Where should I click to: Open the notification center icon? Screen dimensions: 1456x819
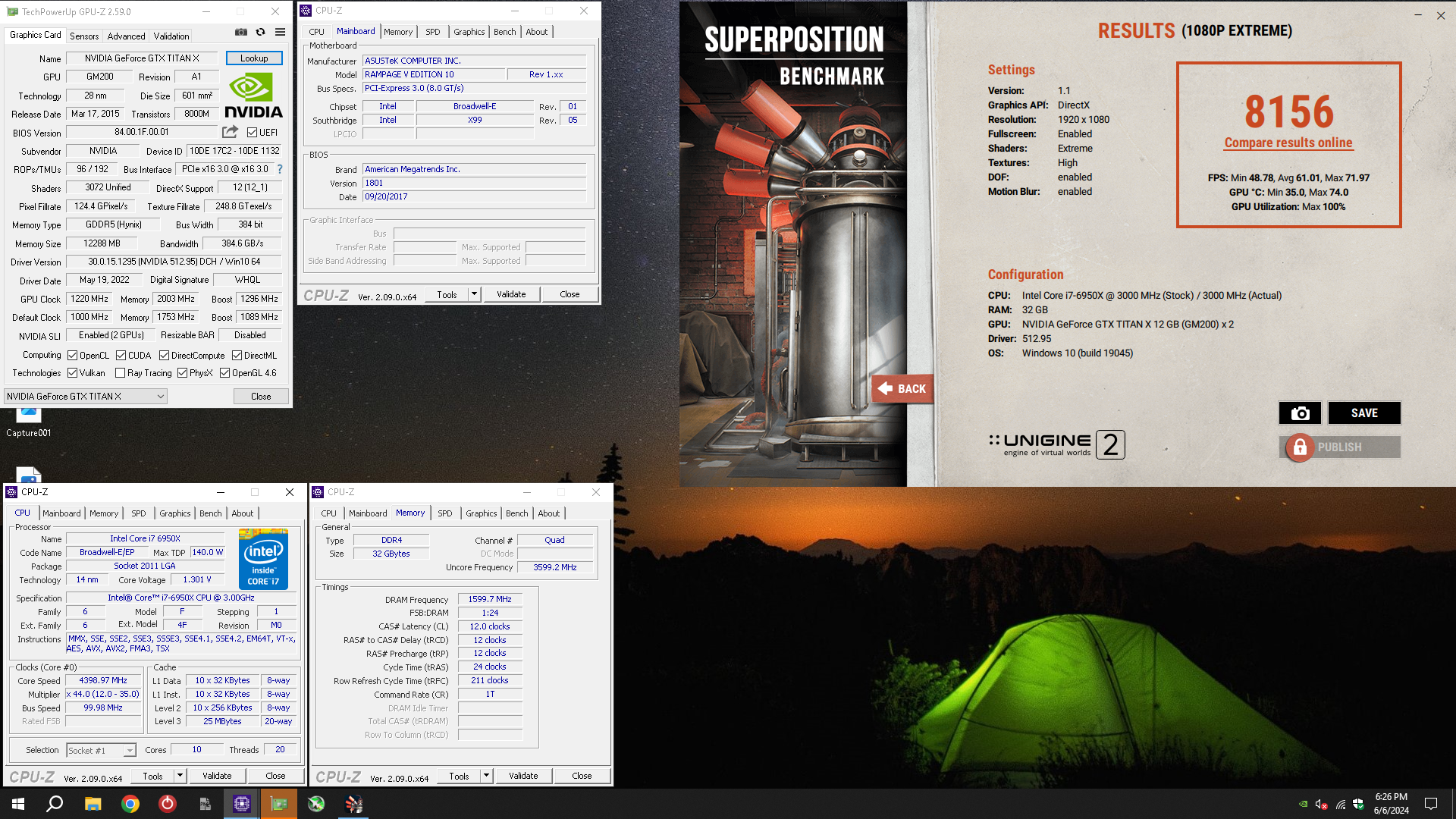pos(1431,804)
